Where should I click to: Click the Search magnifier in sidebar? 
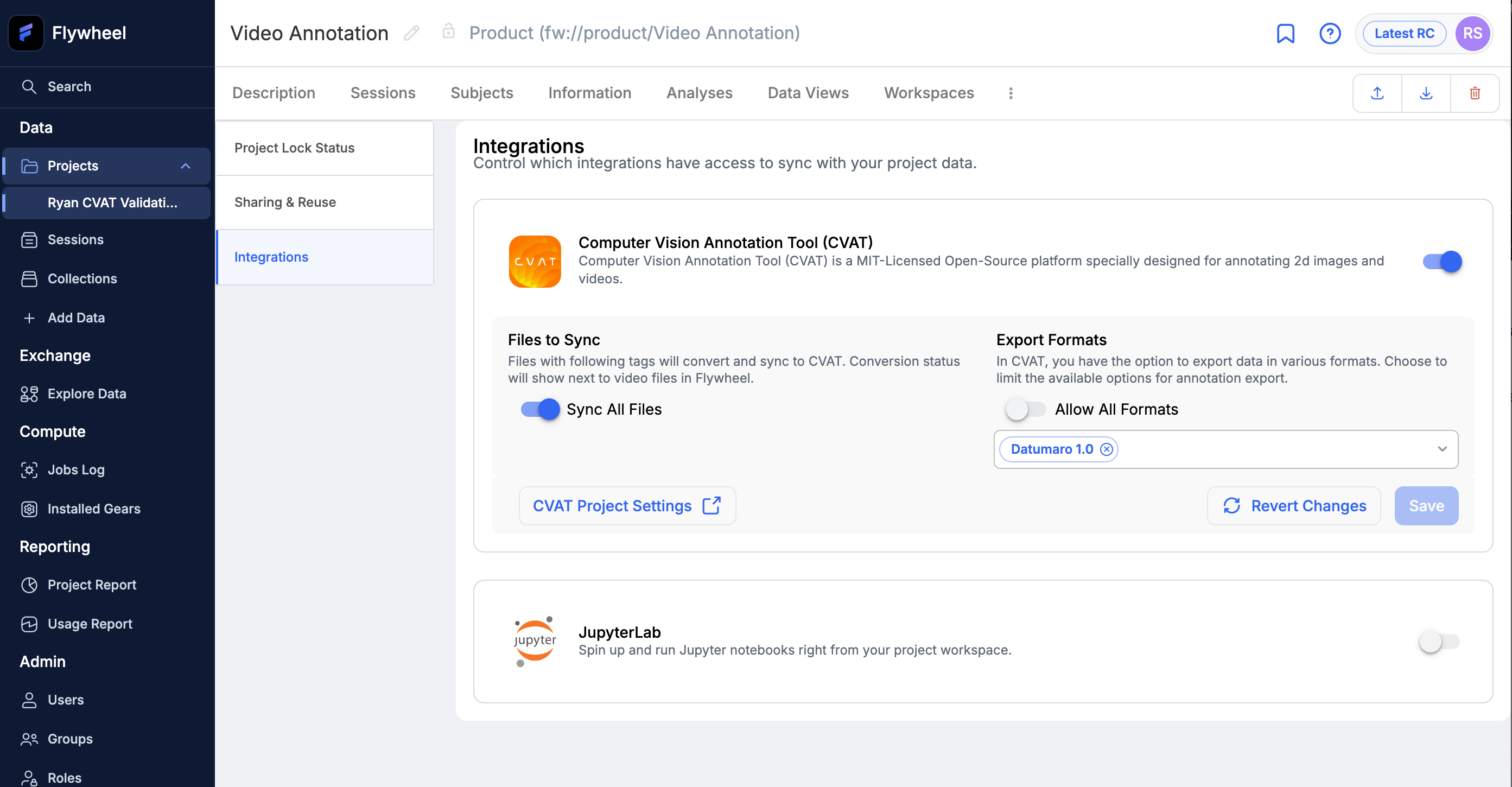pyautogui.click(x=29, y=87)
